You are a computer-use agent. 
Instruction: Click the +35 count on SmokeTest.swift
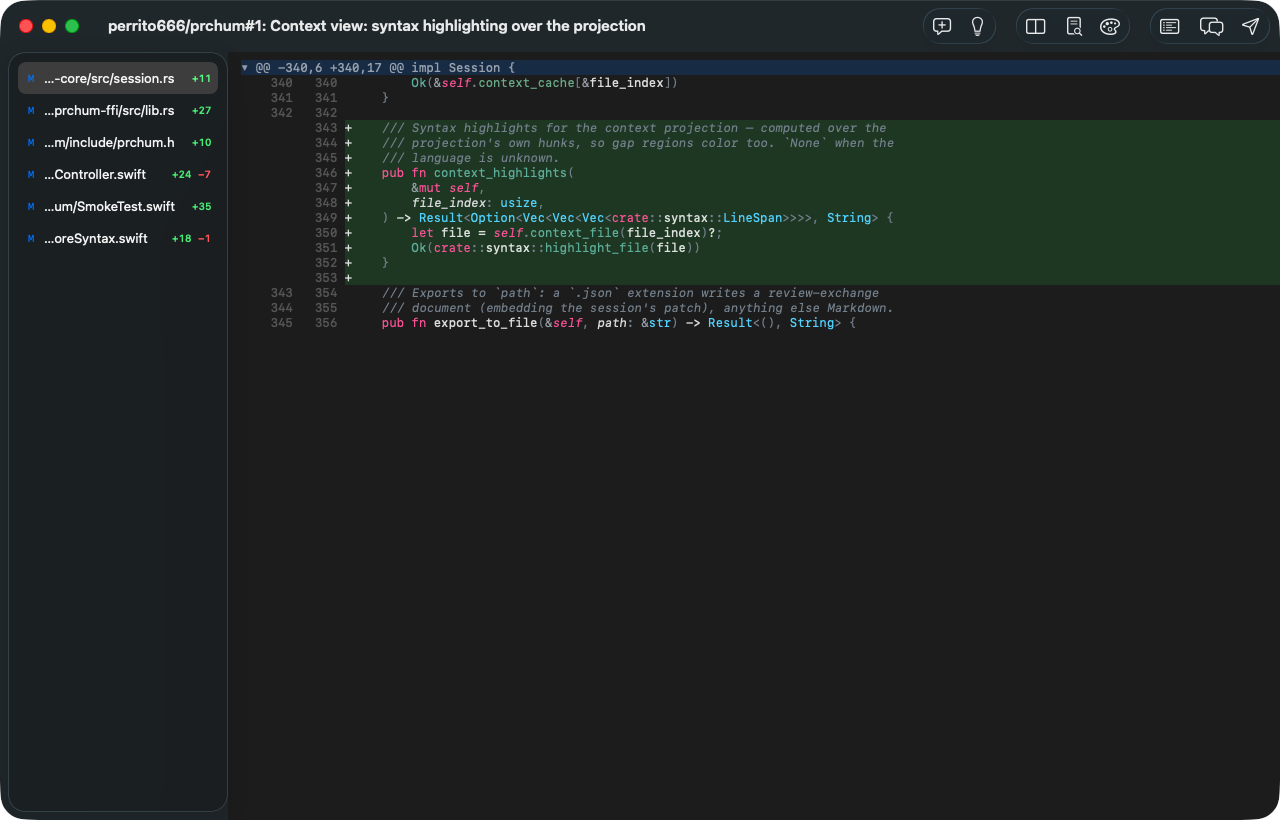point(201,206)
